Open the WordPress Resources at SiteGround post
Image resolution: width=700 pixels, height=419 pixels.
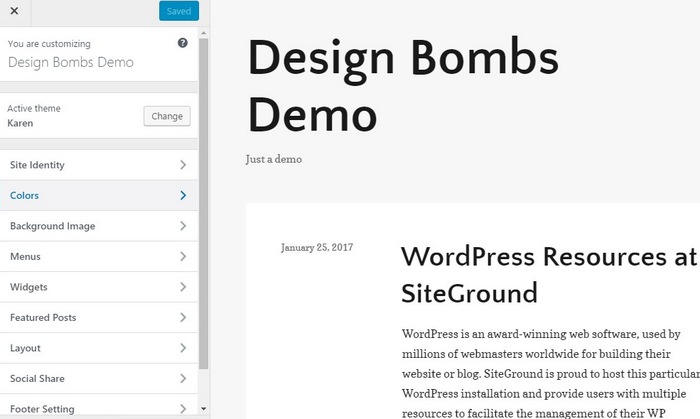pyautogui.click(x=549, y=275)
